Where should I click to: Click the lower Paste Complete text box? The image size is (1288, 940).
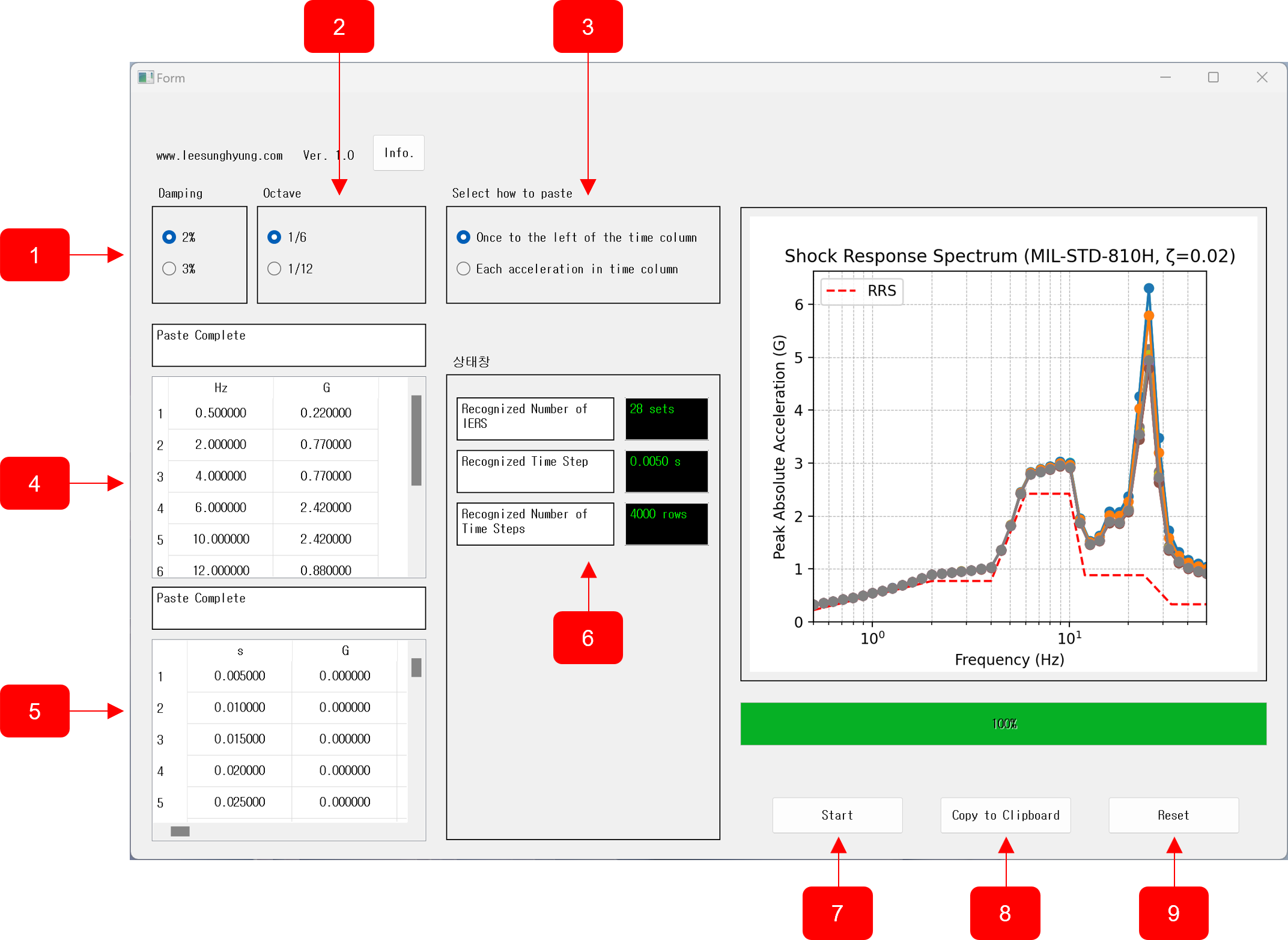[x=288, y=608]
